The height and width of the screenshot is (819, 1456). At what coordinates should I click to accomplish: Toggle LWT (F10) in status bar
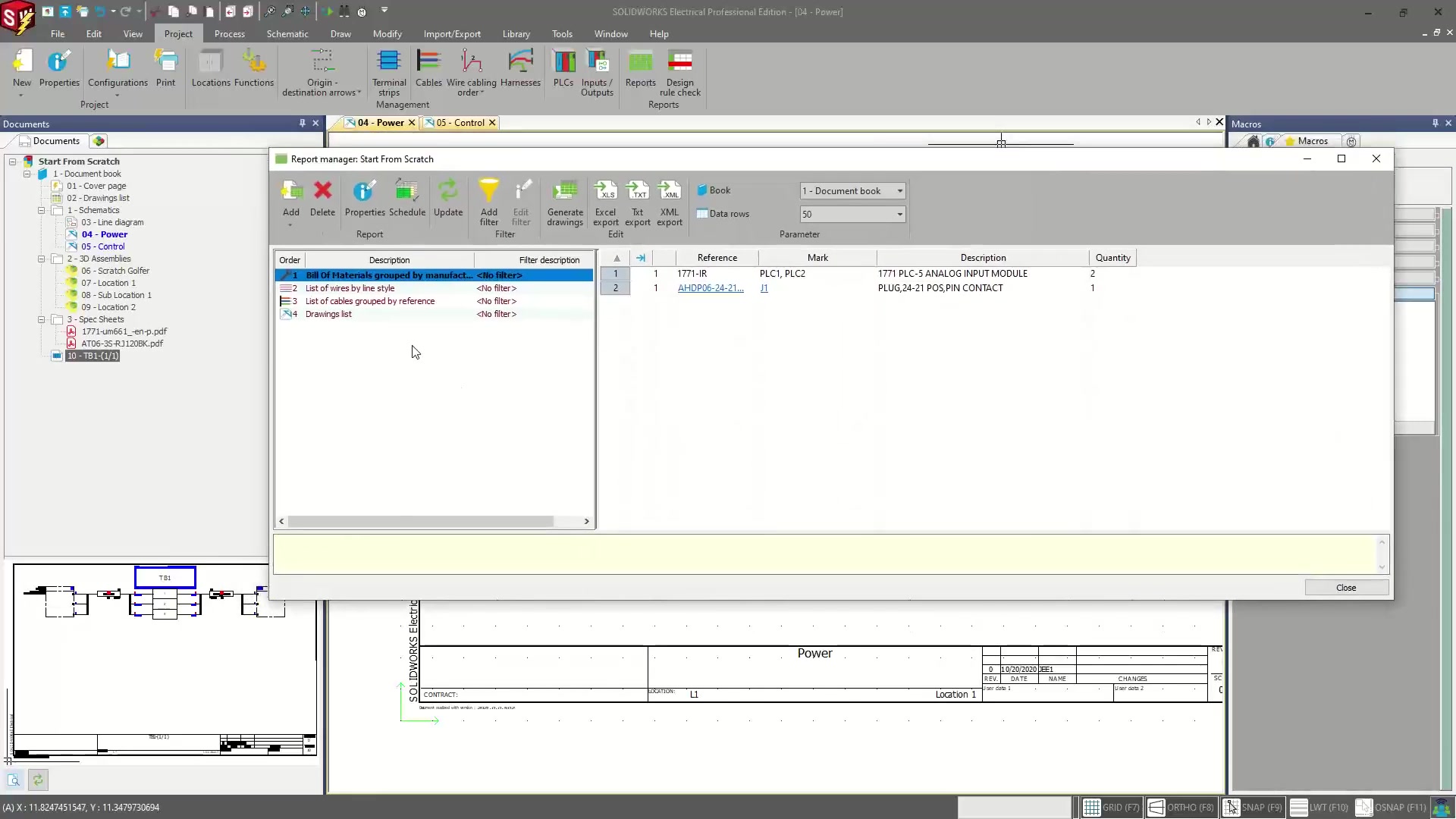(x=1319, y=808)
